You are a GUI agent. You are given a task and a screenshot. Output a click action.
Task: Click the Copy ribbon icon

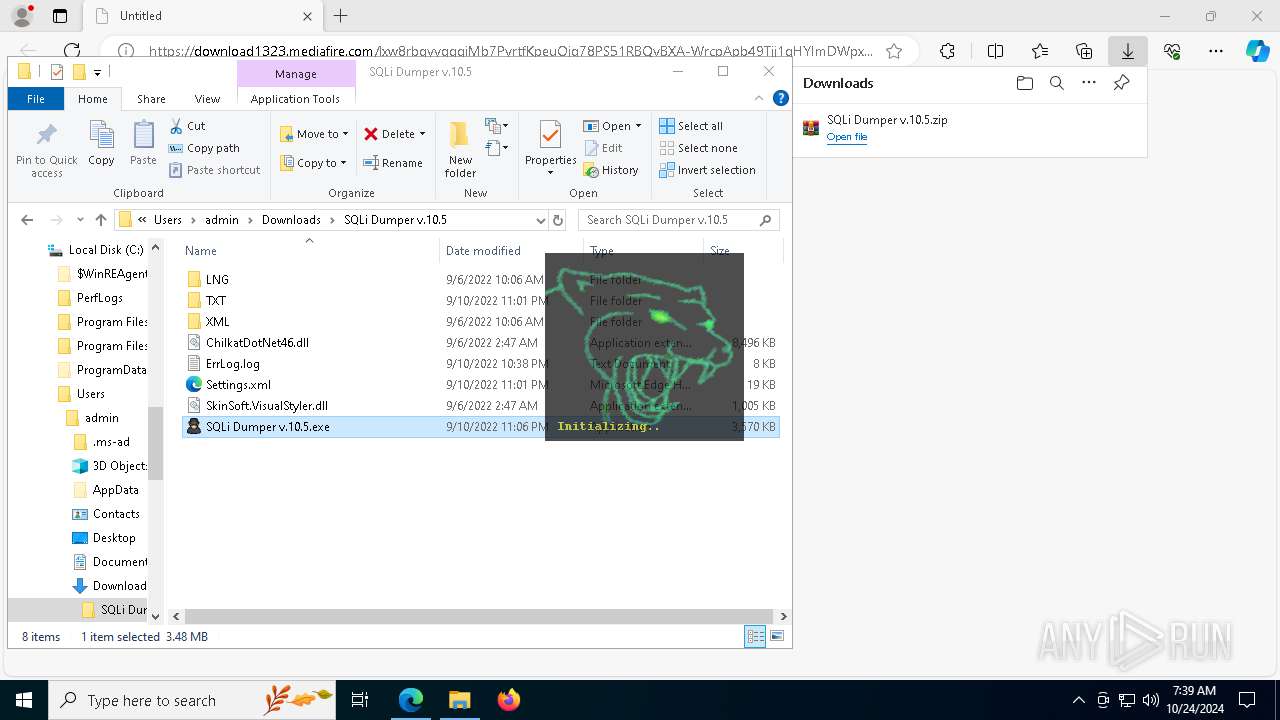coord(101,143)
